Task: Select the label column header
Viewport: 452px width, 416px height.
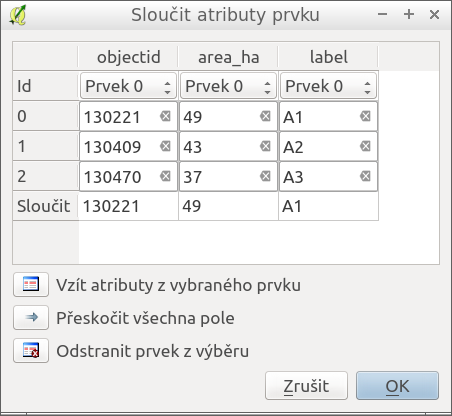Action: pos(328,57)
